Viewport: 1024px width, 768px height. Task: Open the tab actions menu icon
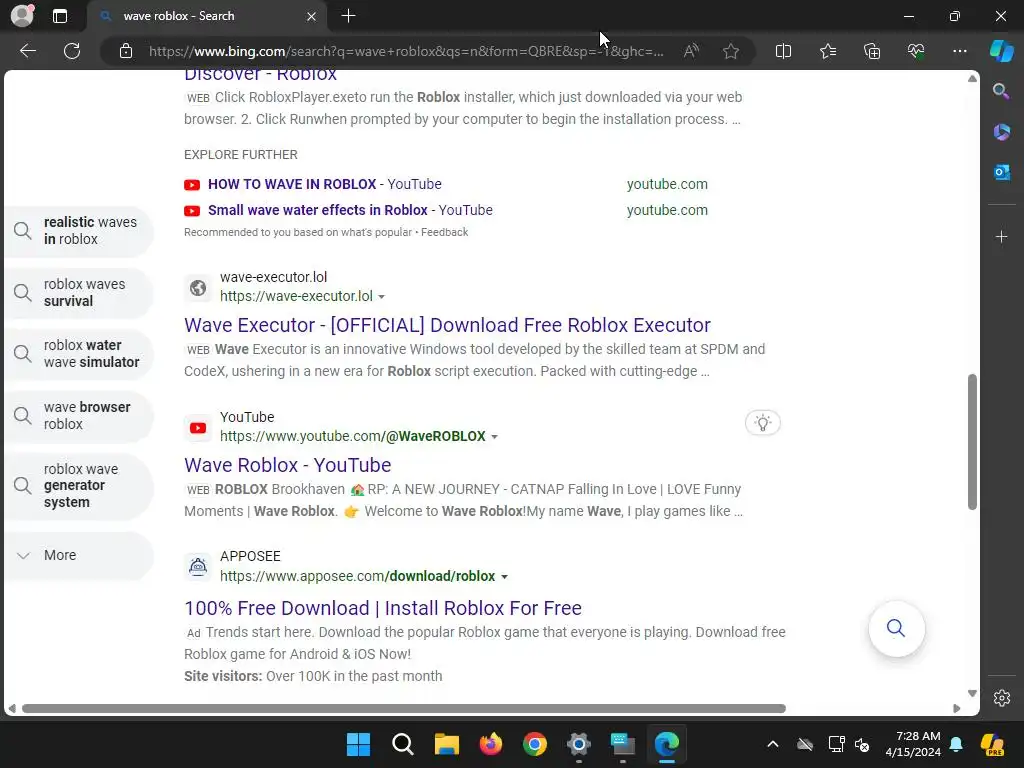pos(60,16)
